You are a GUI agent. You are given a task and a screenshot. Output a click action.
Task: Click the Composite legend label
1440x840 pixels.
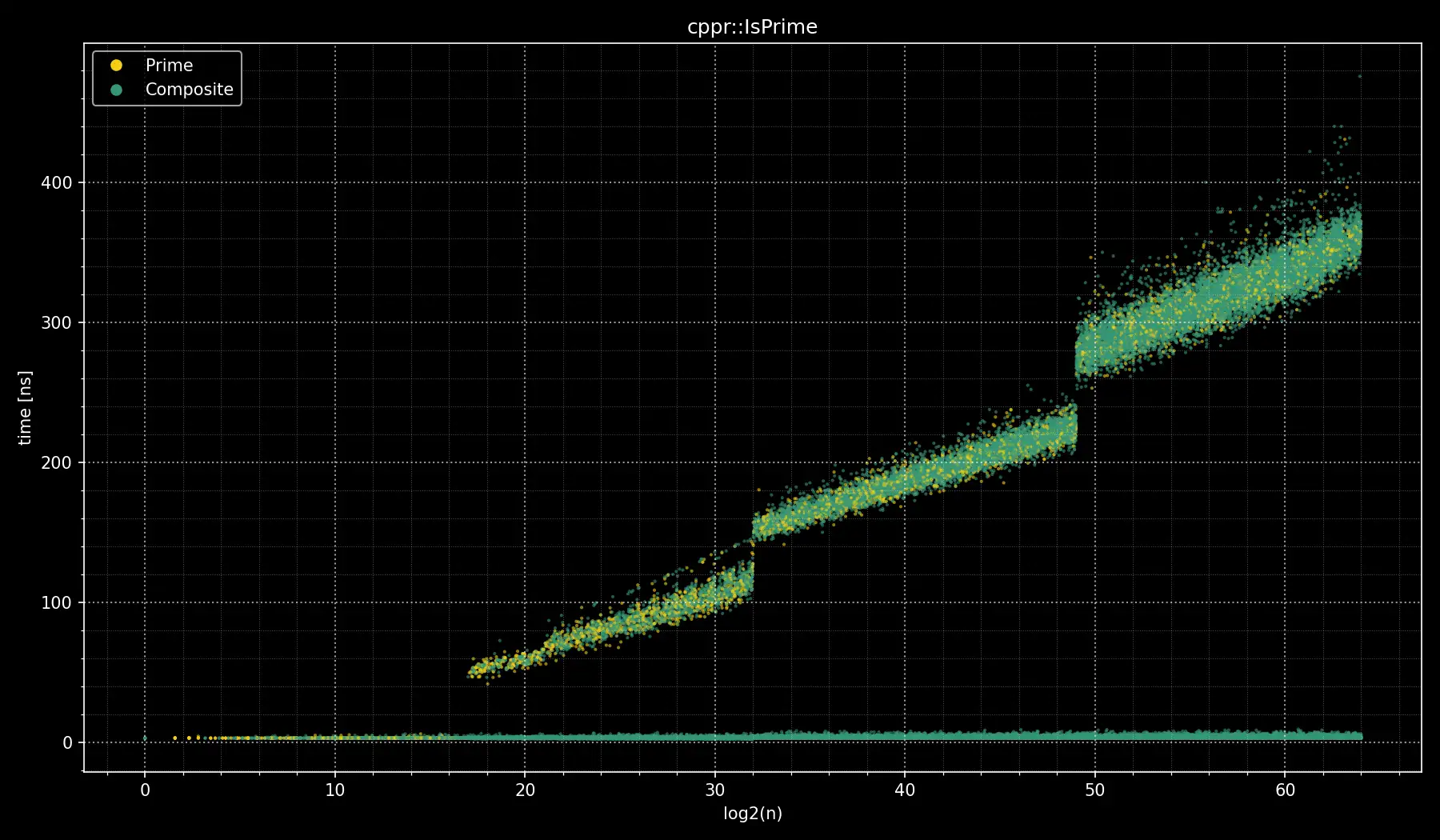click(190, 90)
